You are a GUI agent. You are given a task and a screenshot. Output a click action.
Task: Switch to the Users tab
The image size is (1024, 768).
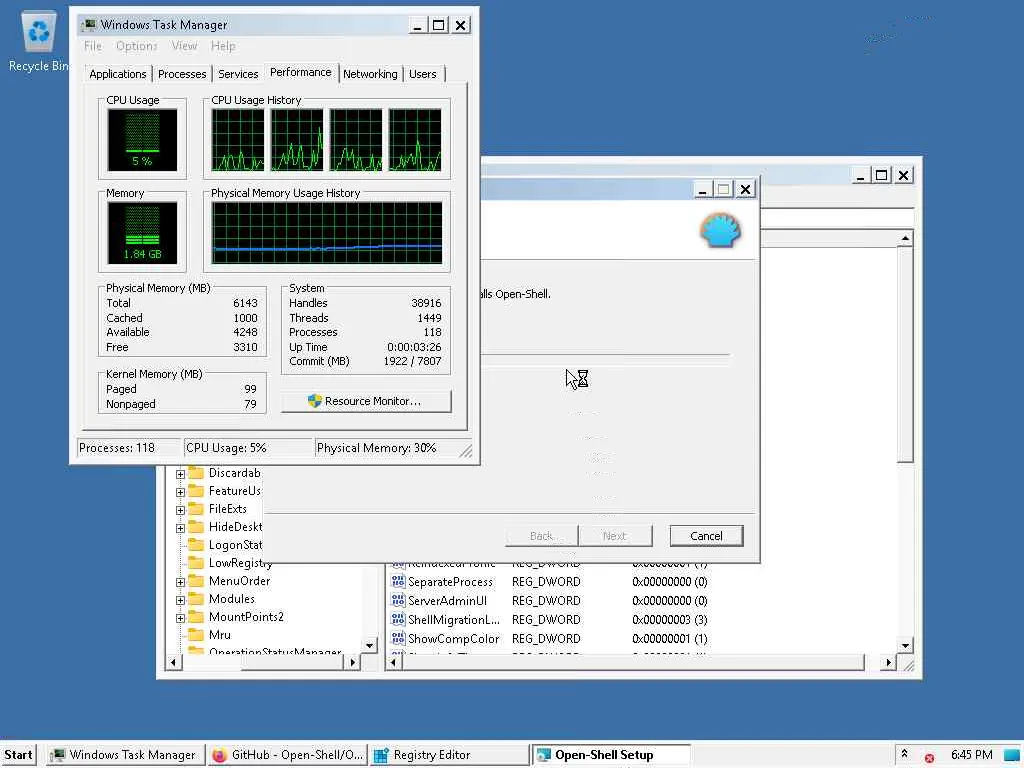[x=423, y=74]
